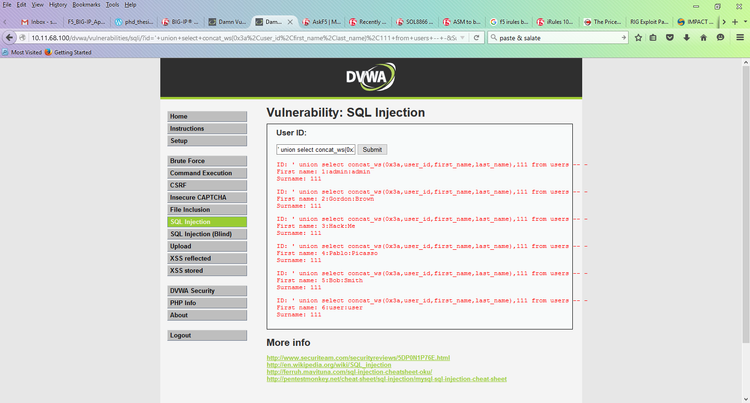Open URL history dropdown arrow
The height and width of the screenshot is (403, 750).
[463, 38]
